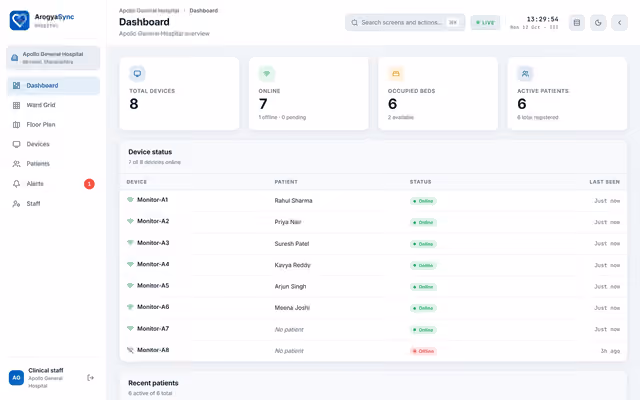Select Monitor-A7 device name

(x=153, y=329)
